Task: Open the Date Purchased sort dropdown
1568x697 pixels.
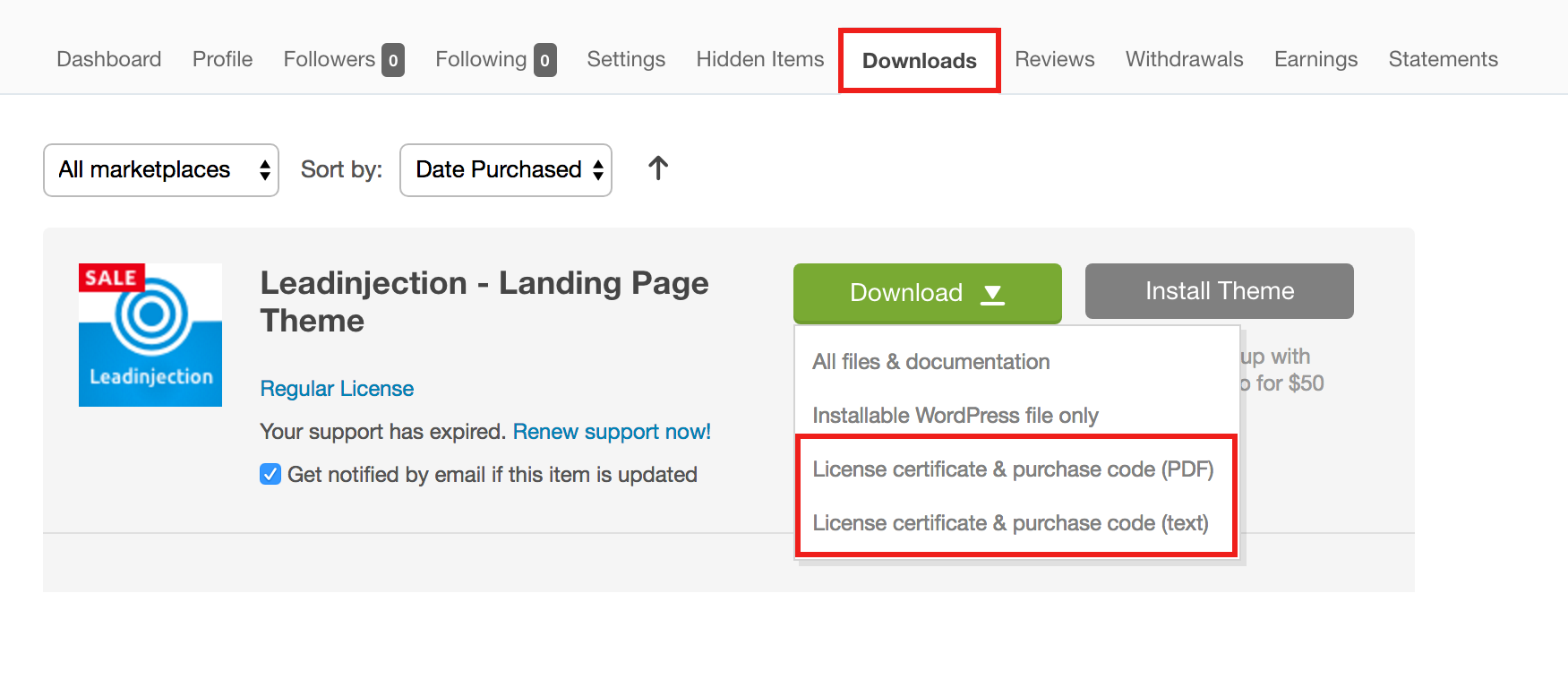Action: 506,170
